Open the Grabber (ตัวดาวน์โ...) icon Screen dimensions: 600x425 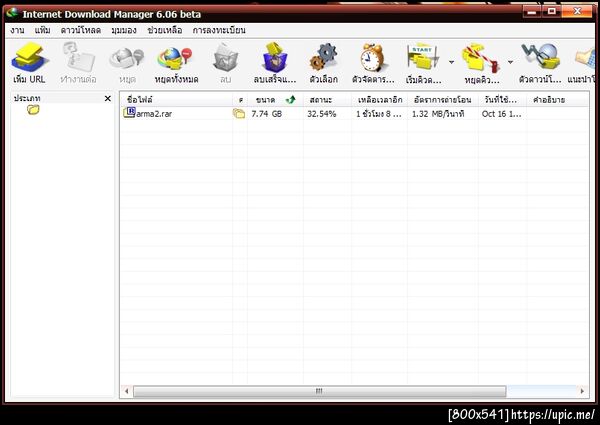click(540, 57)
